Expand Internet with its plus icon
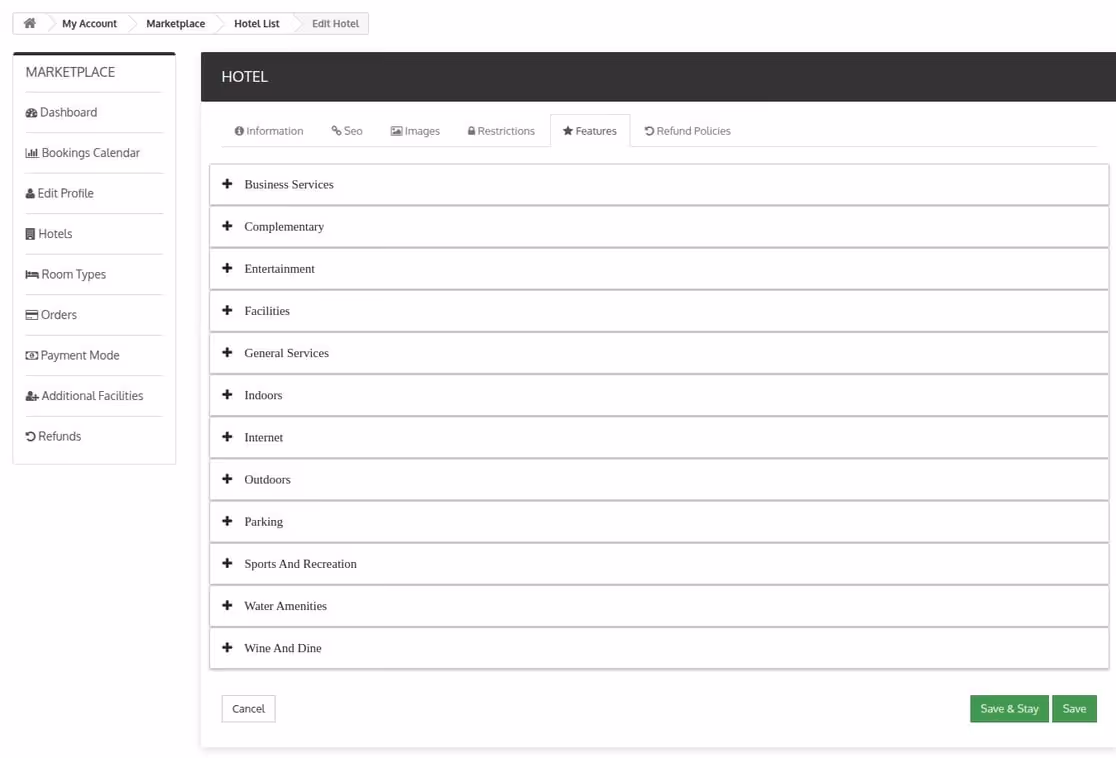Screen dimensions: 1116x758 pos(227,436)
